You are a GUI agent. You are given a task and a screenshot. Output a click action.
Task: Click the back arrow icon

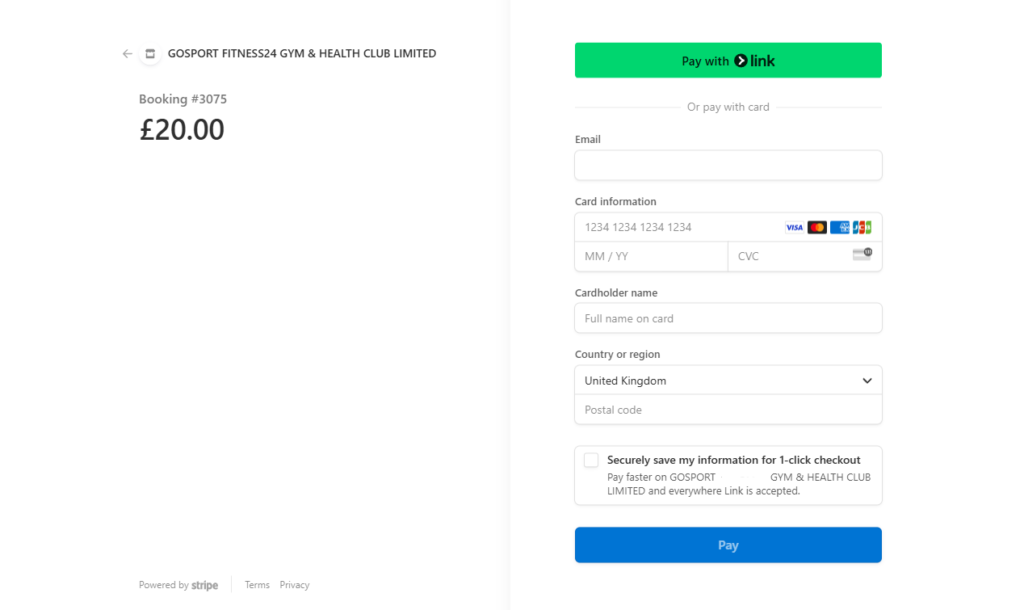click(x=127, y=54)
